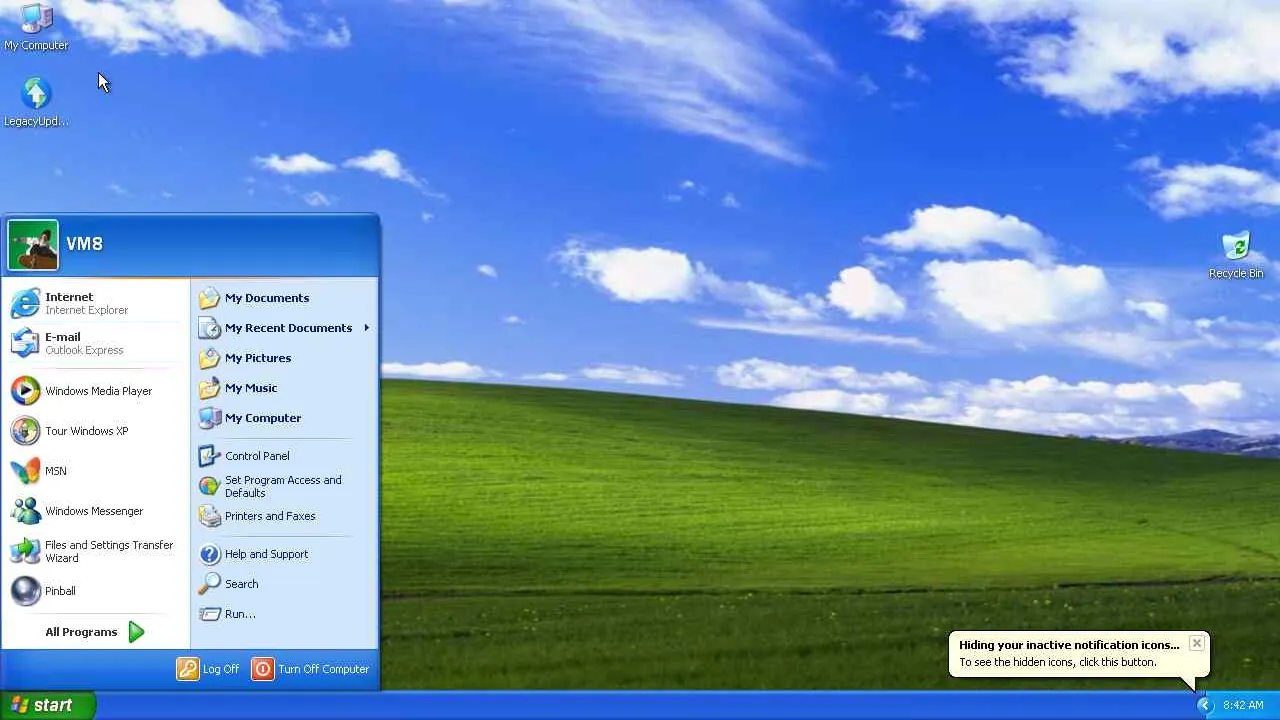Click the VM8 user name text

coord(84,244)
